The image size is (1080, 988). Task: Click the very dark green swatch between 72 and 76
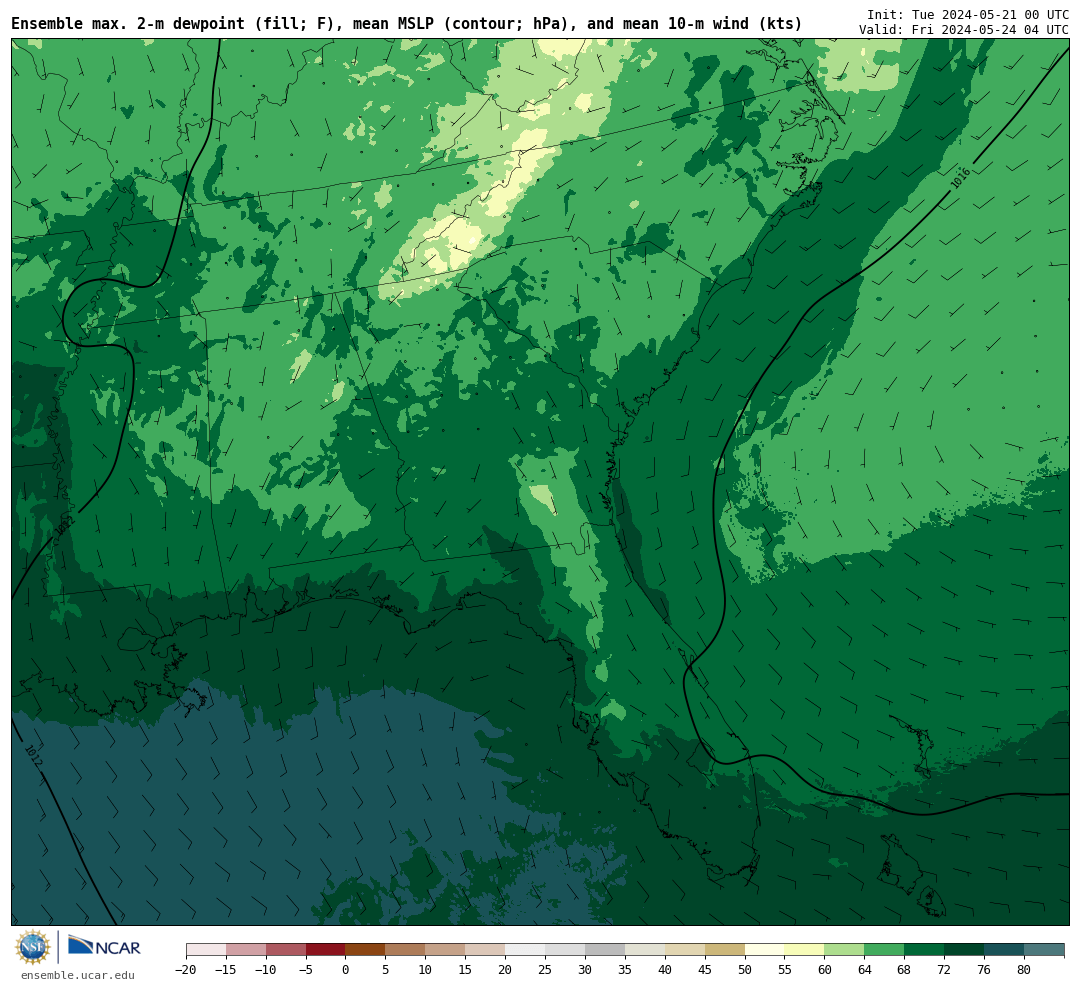tap(965, 950)
